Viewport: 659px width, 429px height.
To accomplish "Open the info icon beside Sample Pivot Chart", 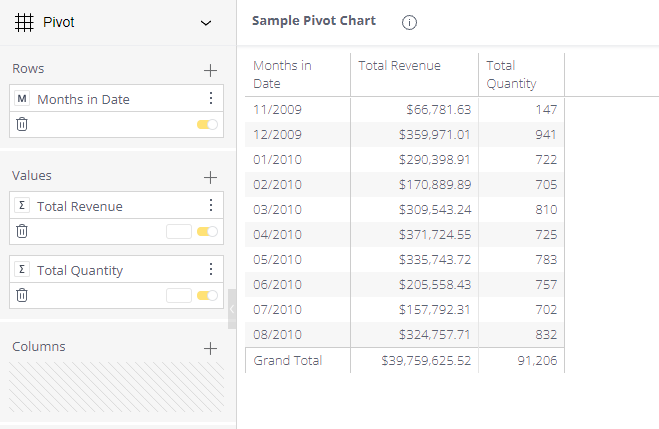I will (409, 22).
